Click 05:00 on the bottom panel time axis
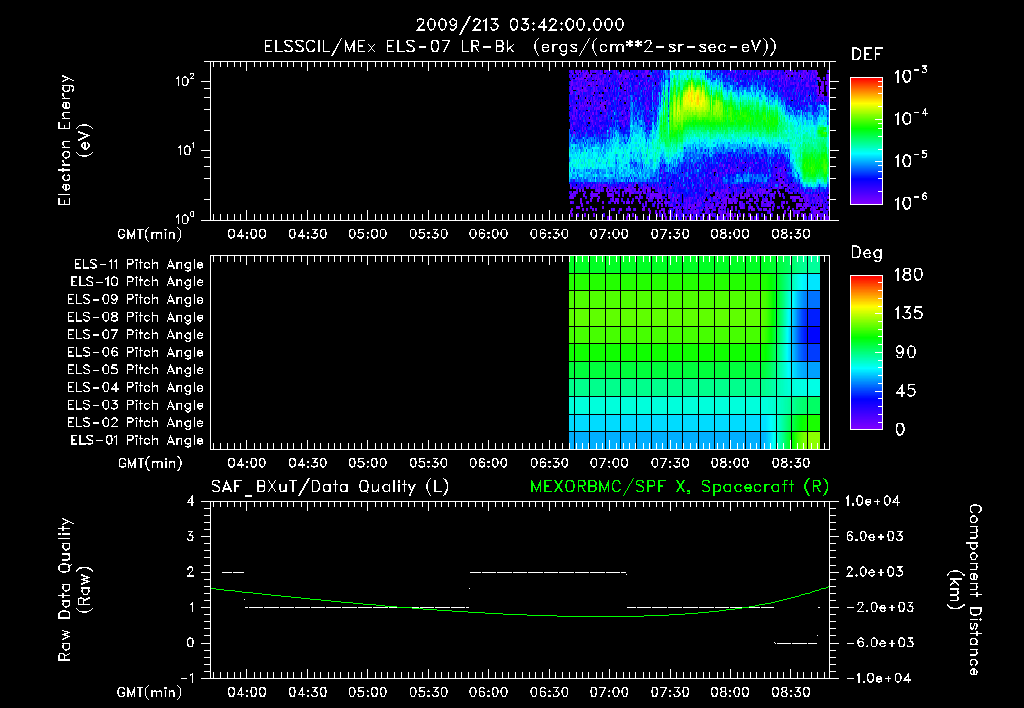The image size is (1024, 708). (x=367, y=692)
